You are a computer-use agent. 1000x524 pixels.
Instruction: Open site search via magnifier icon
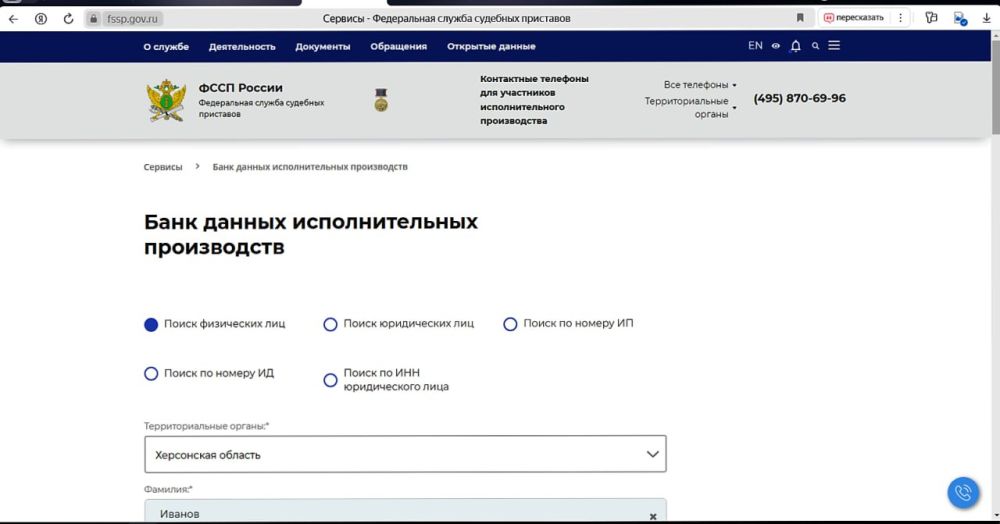point(816,46)
